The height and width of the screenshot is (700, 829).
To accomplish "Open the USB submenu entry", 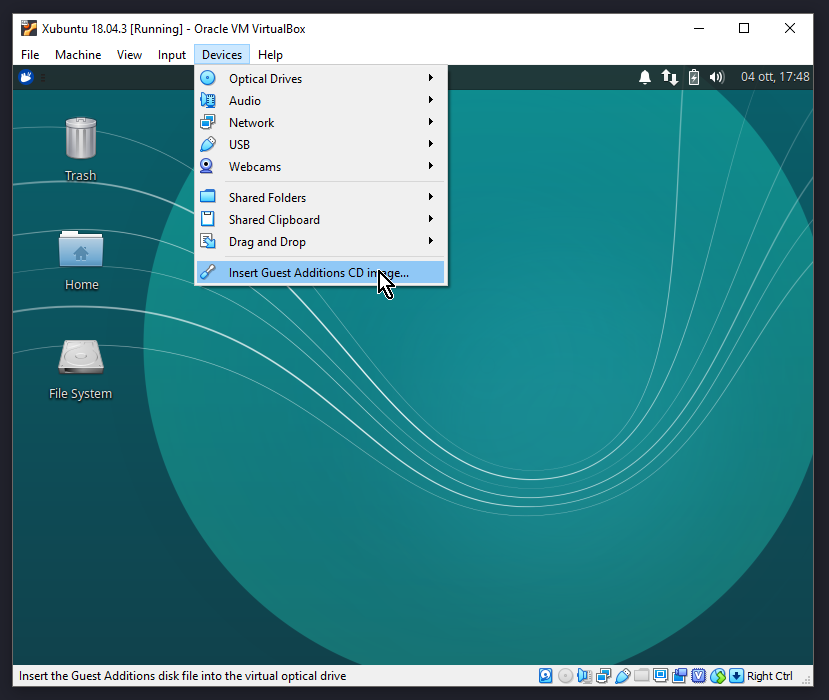I will click(x=321, y=144).
